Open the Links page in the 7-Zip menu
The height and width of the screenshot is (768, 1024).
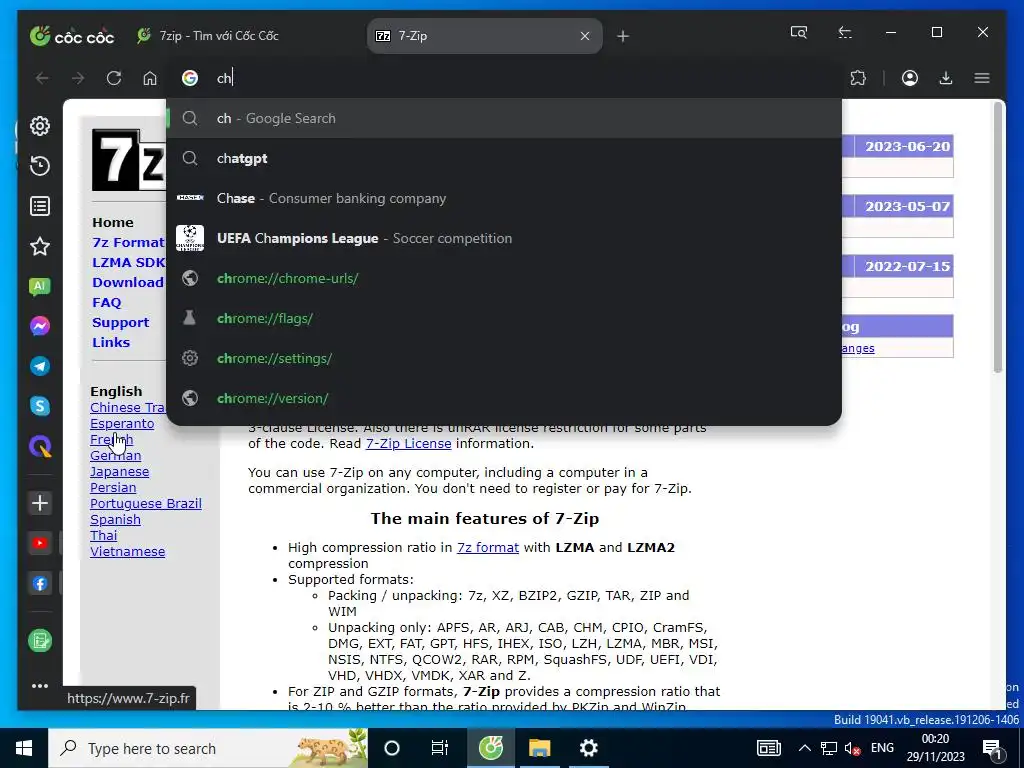pyautogui.click(x=111, y=342)
